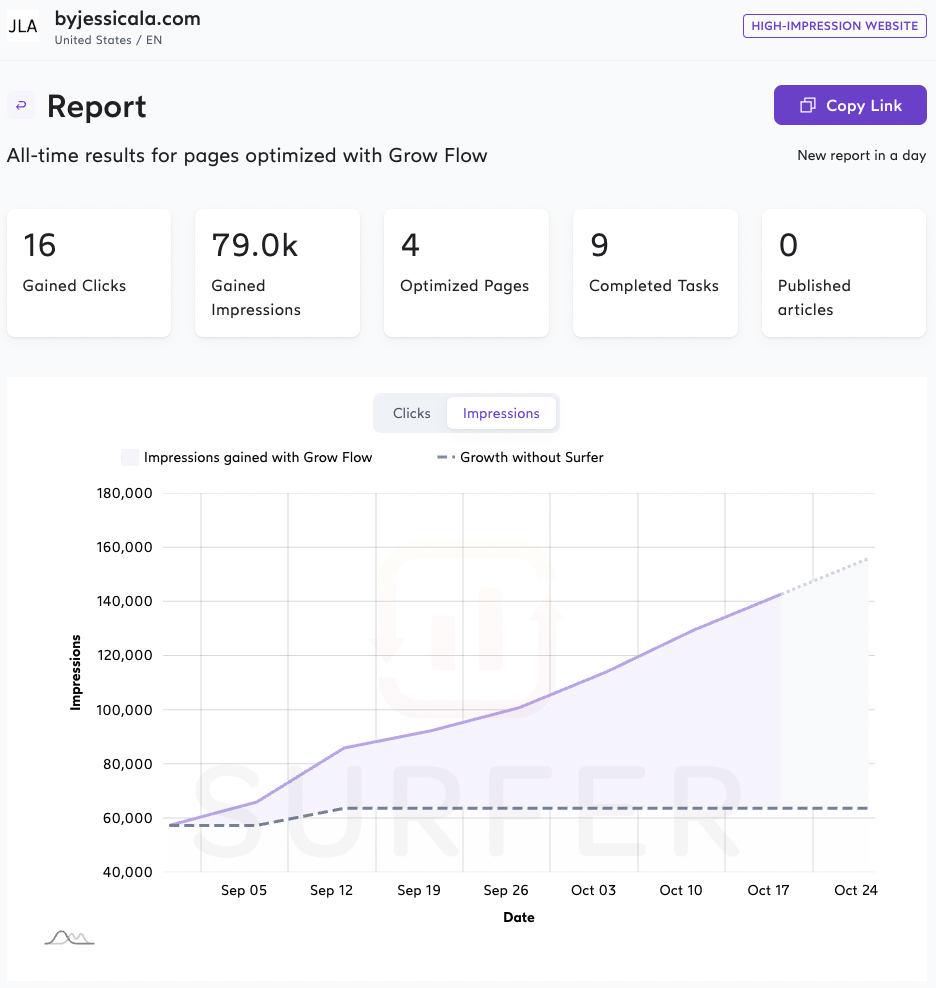The height and width of the screenshot is (988, 936).
Task: Toggle Impressions gained with Grow Flow legend
Action: [246, 457]
